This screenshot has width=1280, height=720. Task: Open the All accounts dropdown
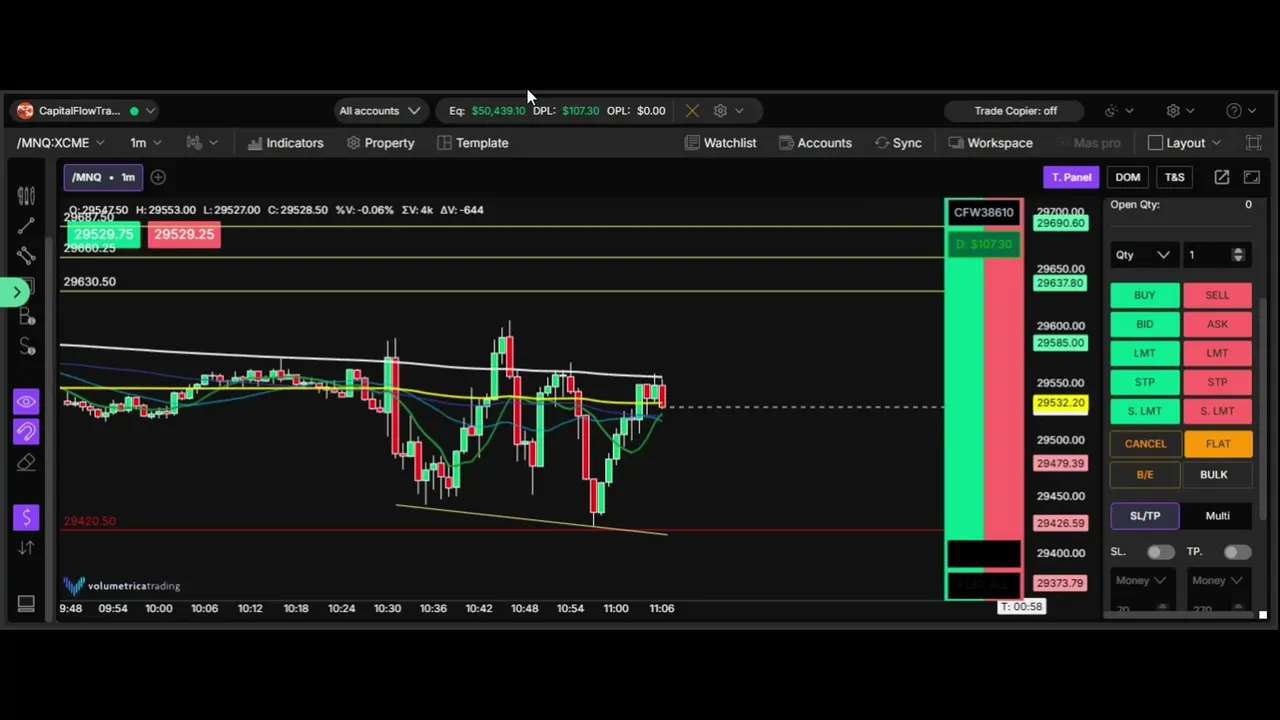tap(379, 111)
